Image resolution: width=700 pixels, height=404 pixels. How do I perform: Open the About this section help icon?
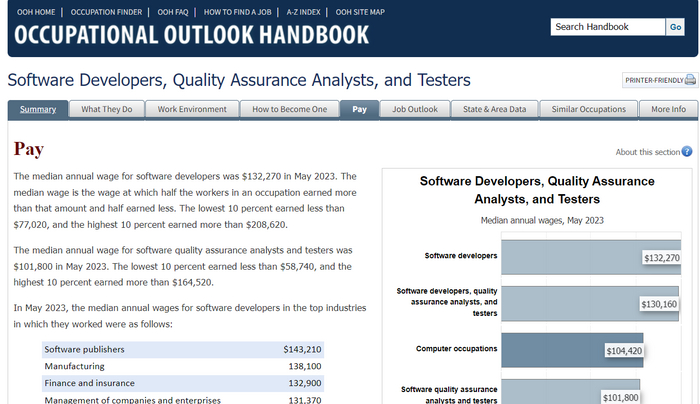(687, 152)
